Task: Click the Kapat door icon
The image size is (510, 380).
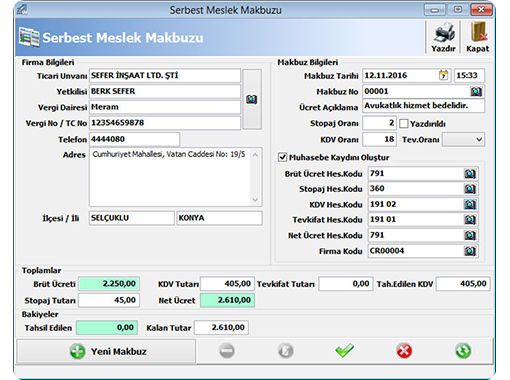Action: (478, 32)
